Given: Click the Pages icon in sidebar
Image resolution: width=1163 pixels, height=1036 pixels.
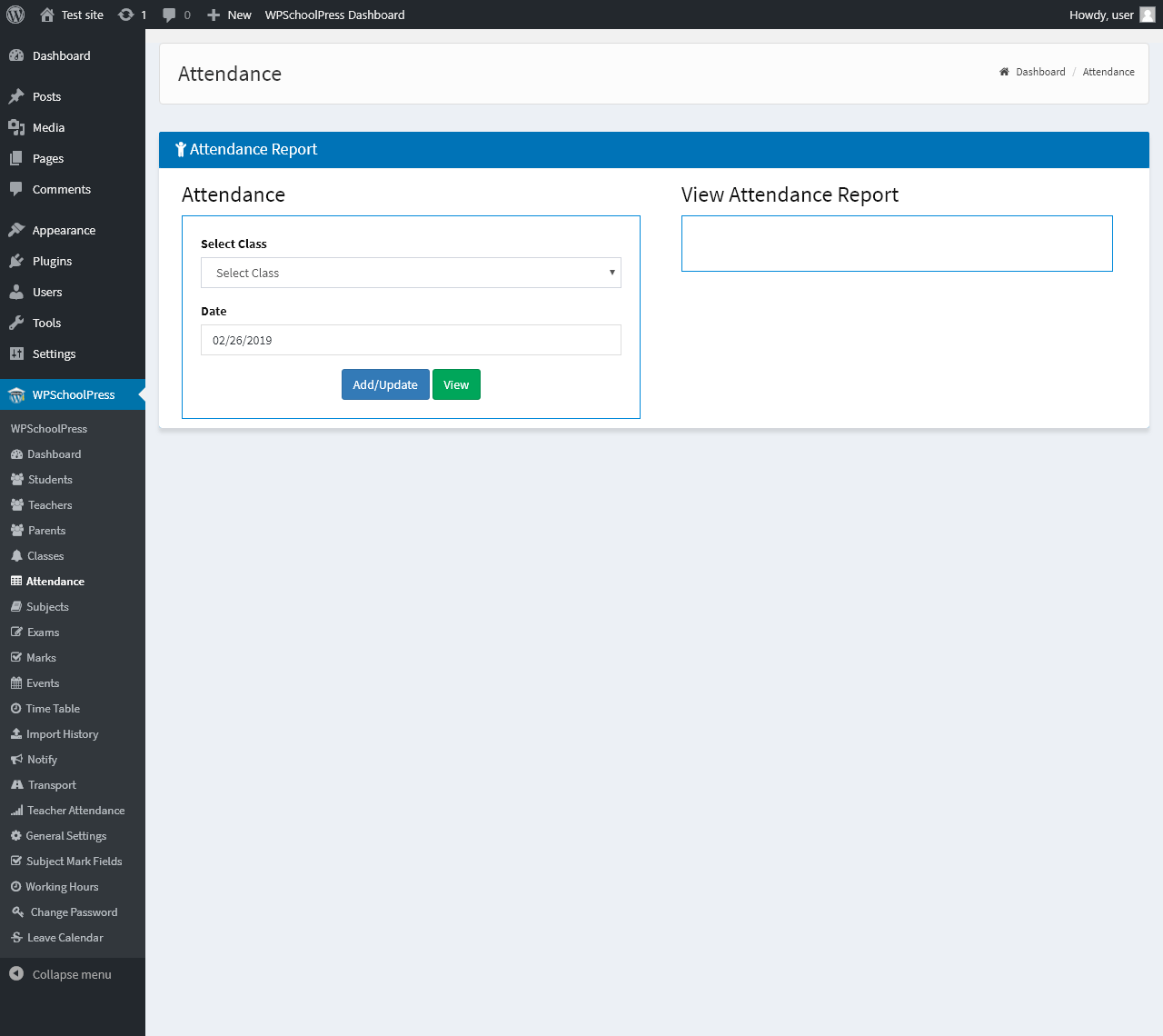Looking at the screenshot, I should (16, 158).
